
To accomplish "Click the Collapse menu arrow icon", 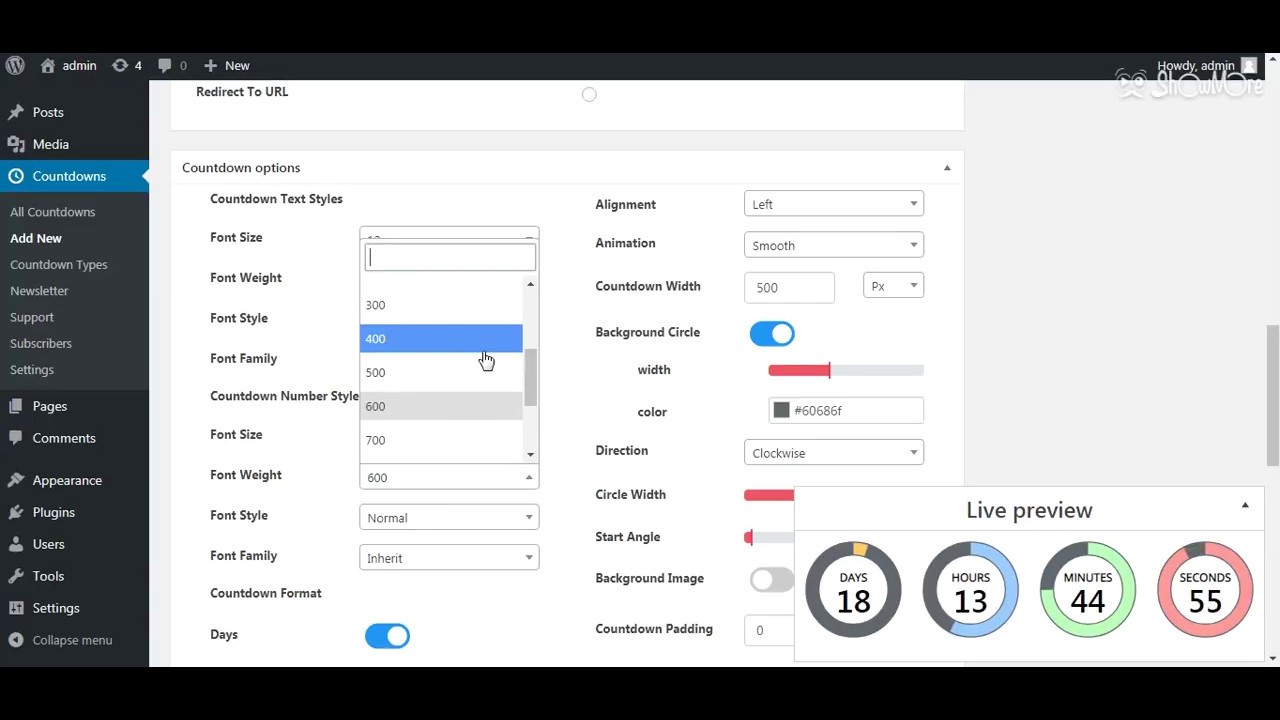I will [x=16, y=640].
